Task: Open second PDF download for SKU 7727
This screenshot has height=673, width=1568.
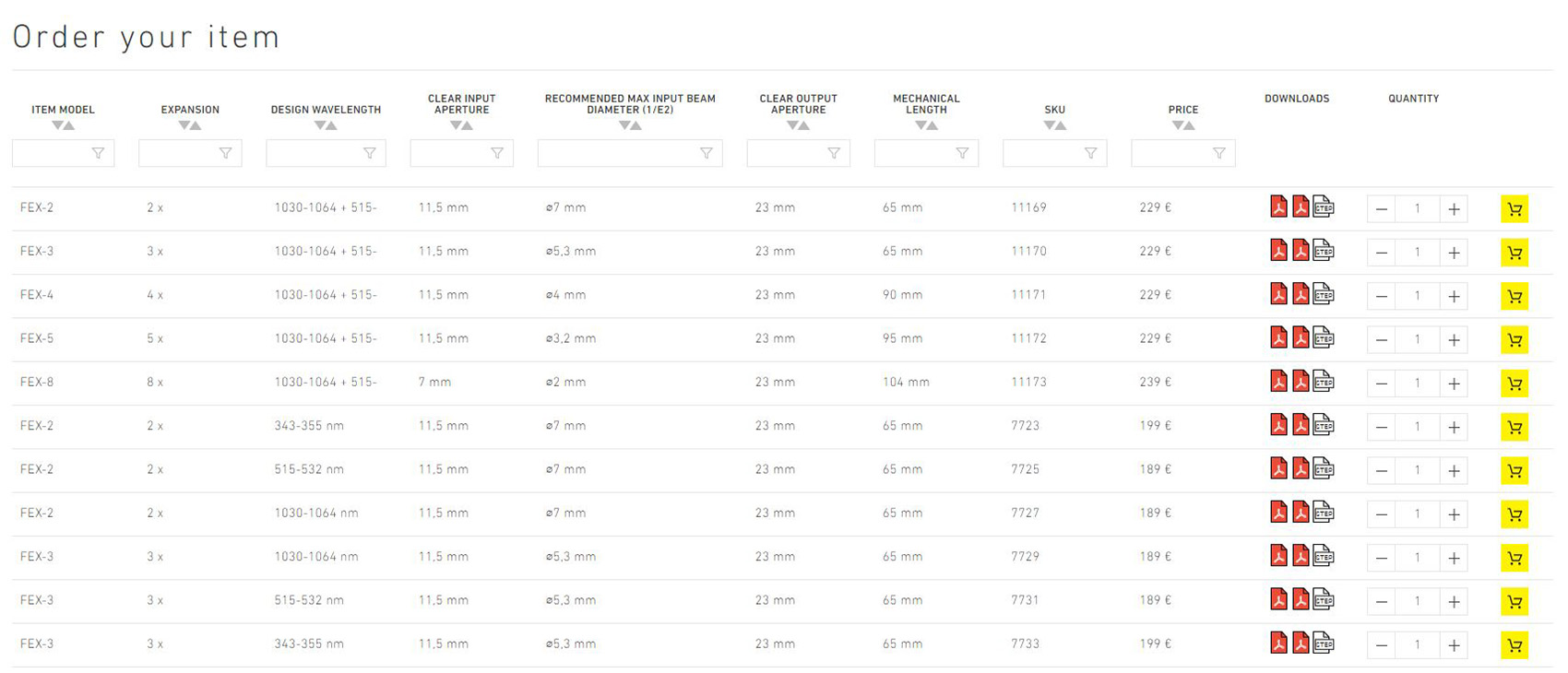Action: tap(1301, 512)
